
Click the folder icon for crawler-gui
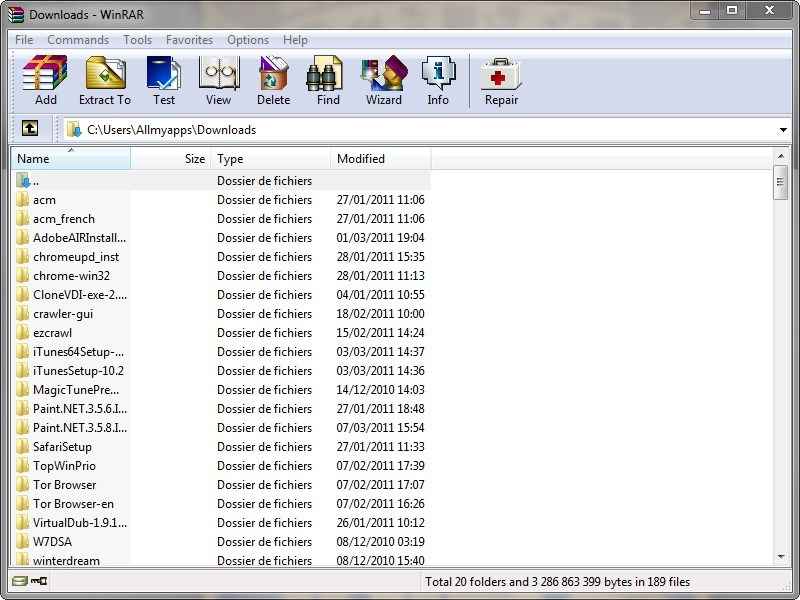point(22,314)
